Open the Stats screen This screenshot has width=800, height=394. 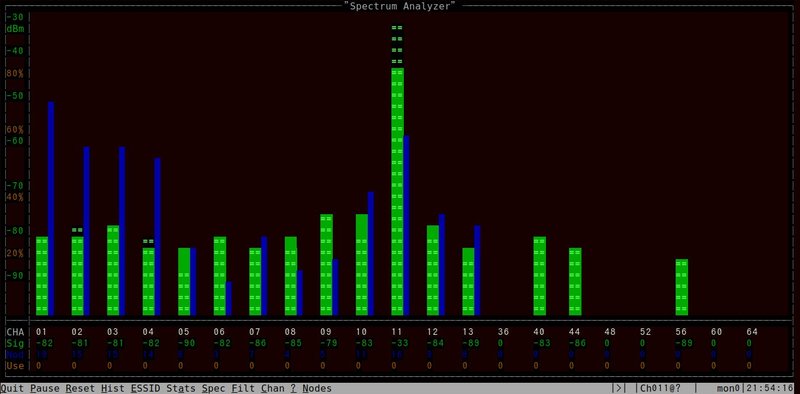(x=181, y=388)
